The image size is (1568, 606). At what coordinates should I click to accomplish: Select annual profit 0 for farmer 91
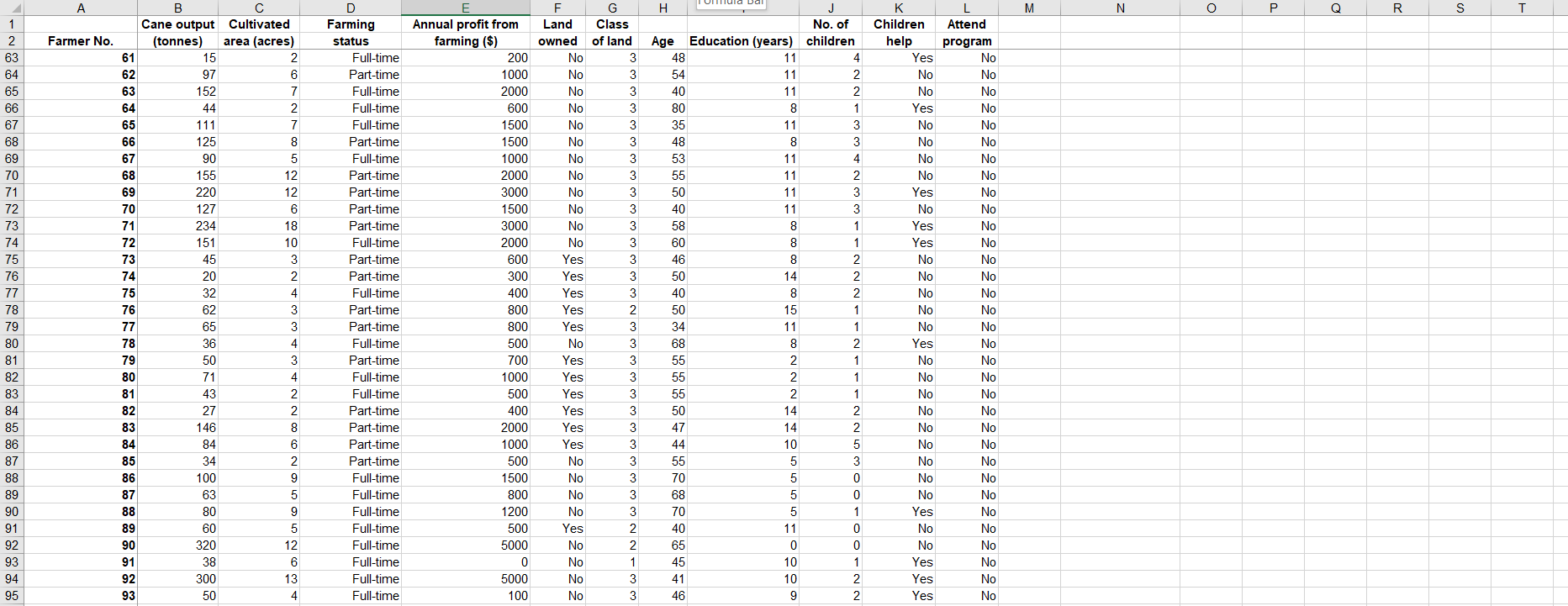466,562
